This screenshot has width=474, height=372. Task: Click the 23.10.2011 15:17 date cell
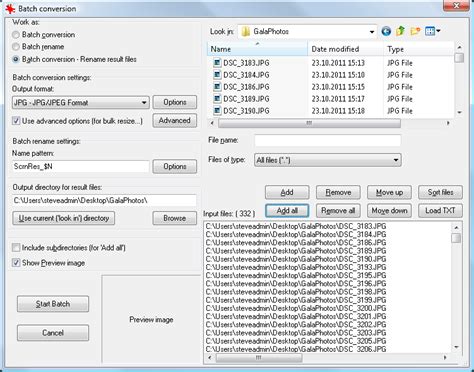[338, 99]
